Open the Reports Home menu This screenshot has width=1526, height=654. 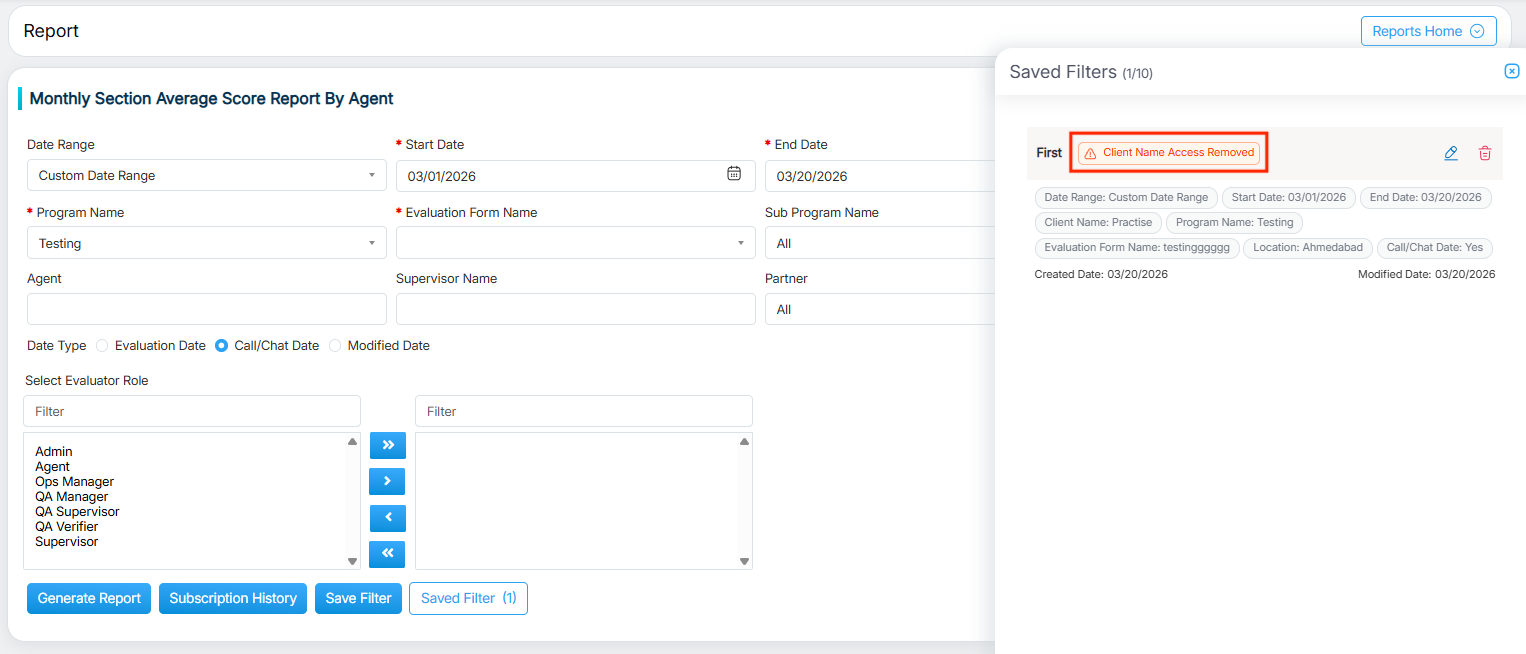click(x=1428, y=31)
